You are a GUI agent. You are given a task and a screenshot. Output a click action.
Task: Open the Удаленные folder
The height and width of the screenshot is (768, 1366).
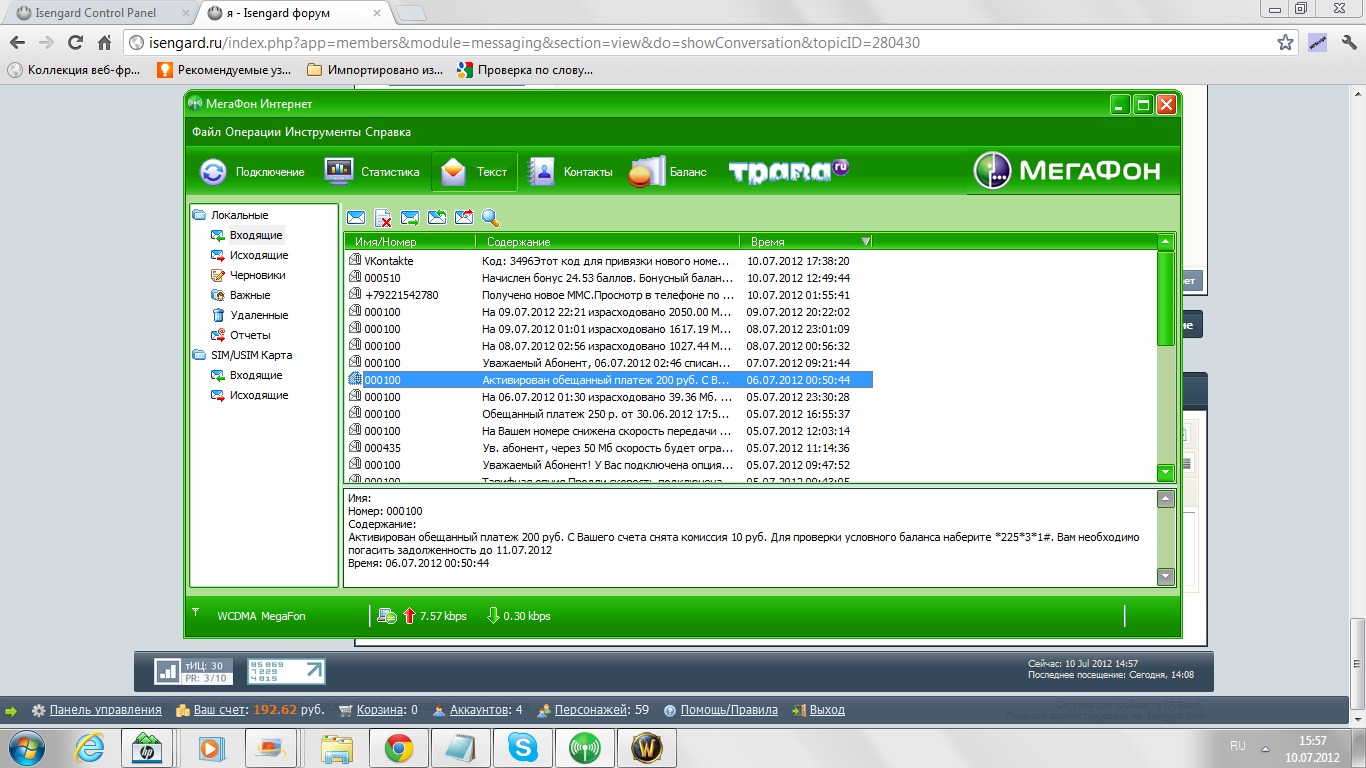click(x=259, y=315)
